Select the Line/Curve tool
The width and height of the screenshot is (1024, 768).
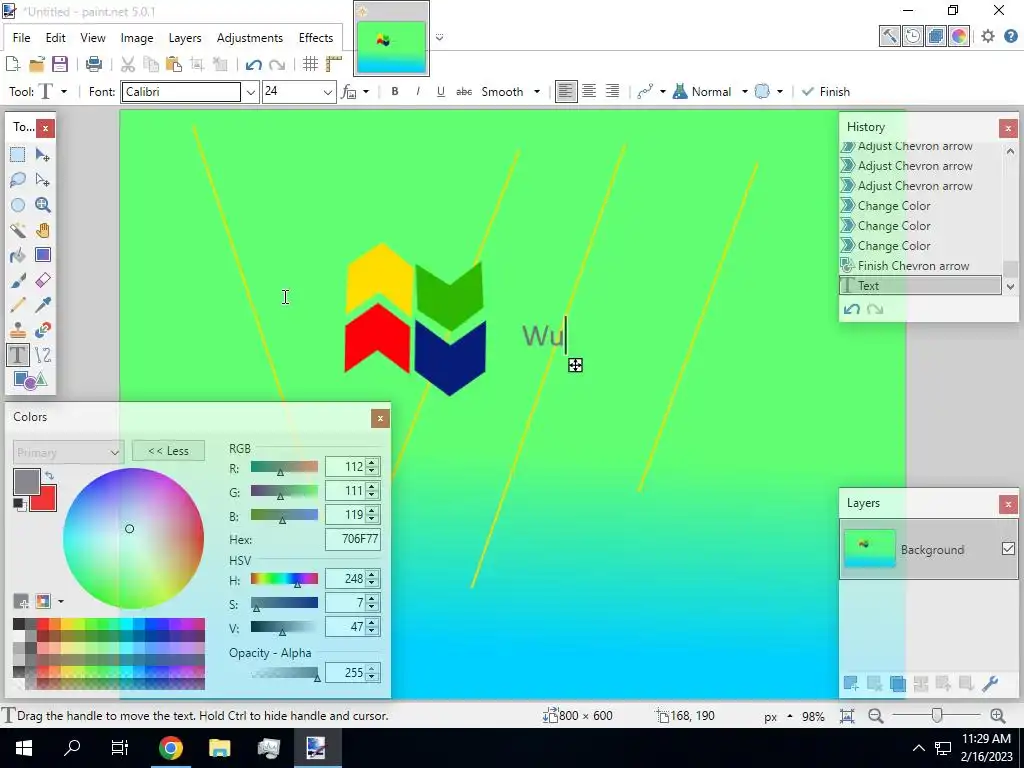(x=42, y=355)
